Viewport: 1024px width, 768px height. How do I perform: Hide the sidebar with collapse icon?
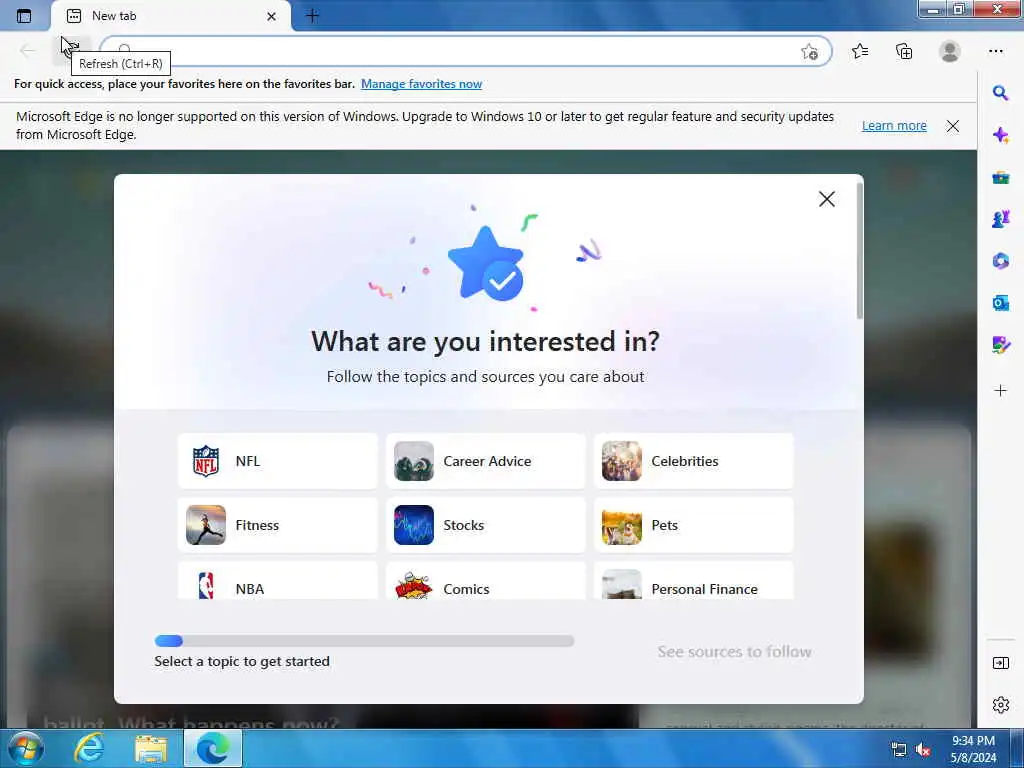coord(1000,663)
